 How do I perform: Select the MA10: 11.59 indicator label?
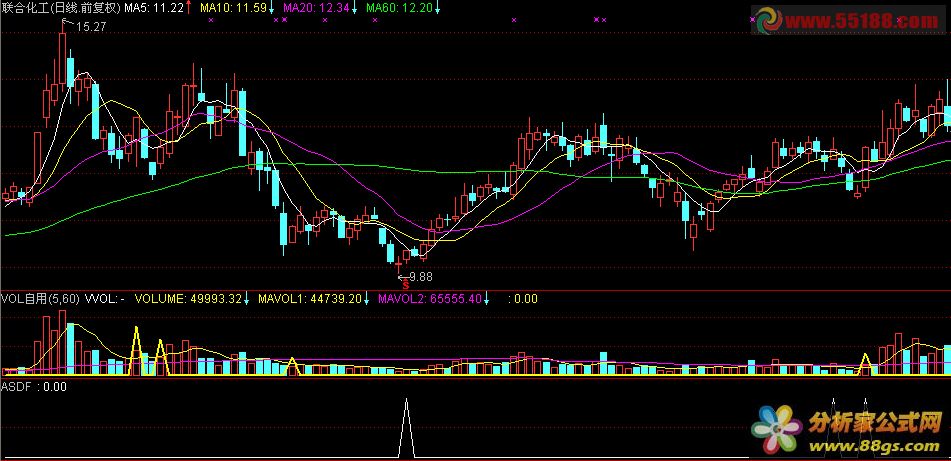233,7
